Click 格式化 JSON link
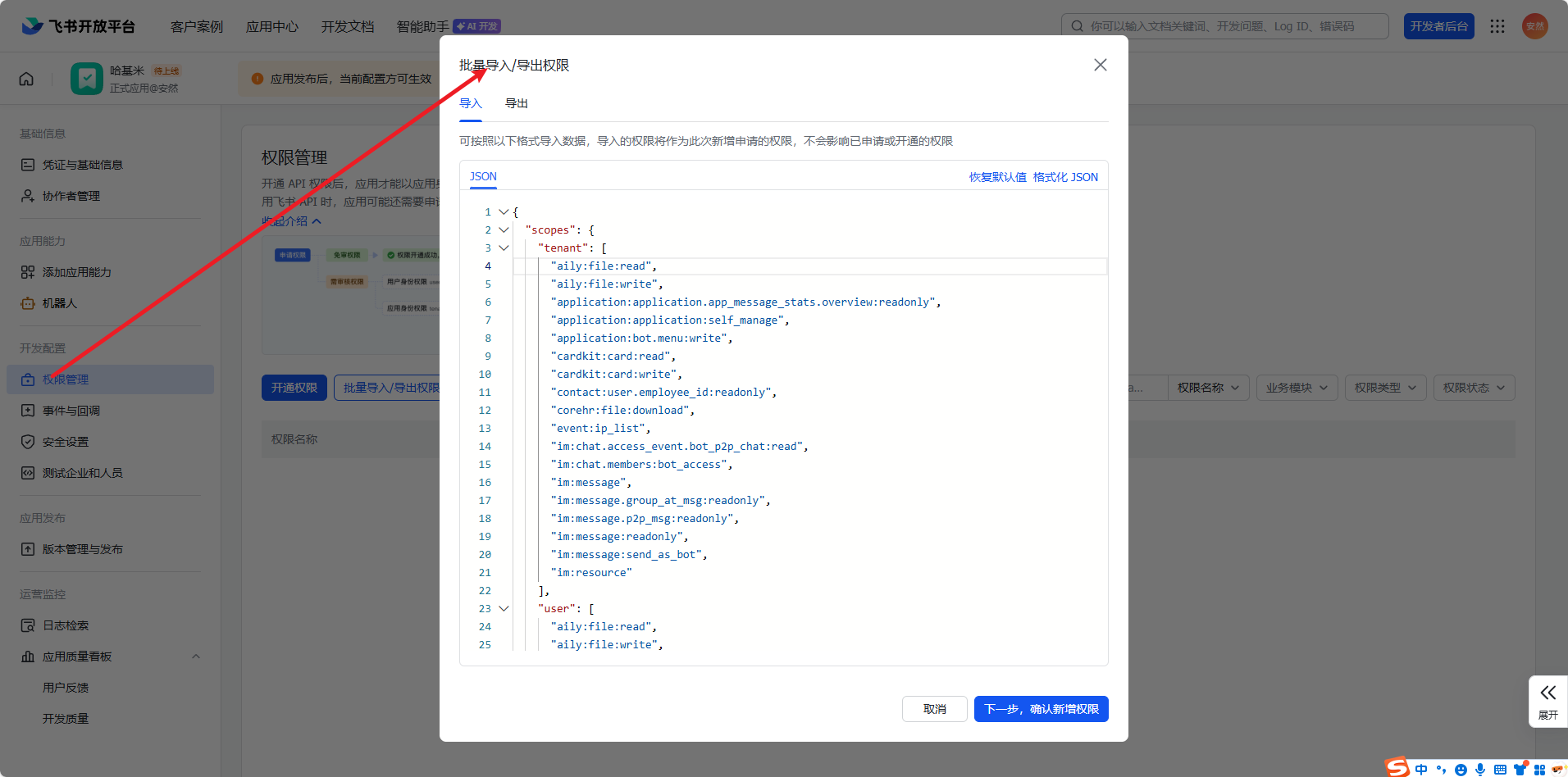Viewport: 1568px width, 777px height. 1065,177
